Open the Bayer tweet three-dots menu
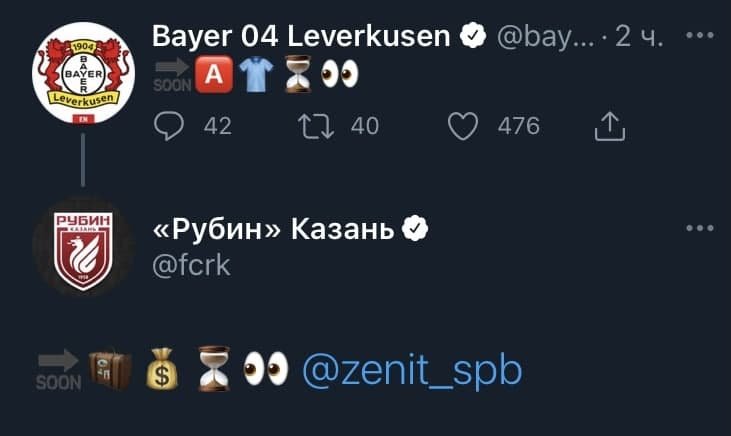This screenshot has width=731, height=436. tap(700, 36)
